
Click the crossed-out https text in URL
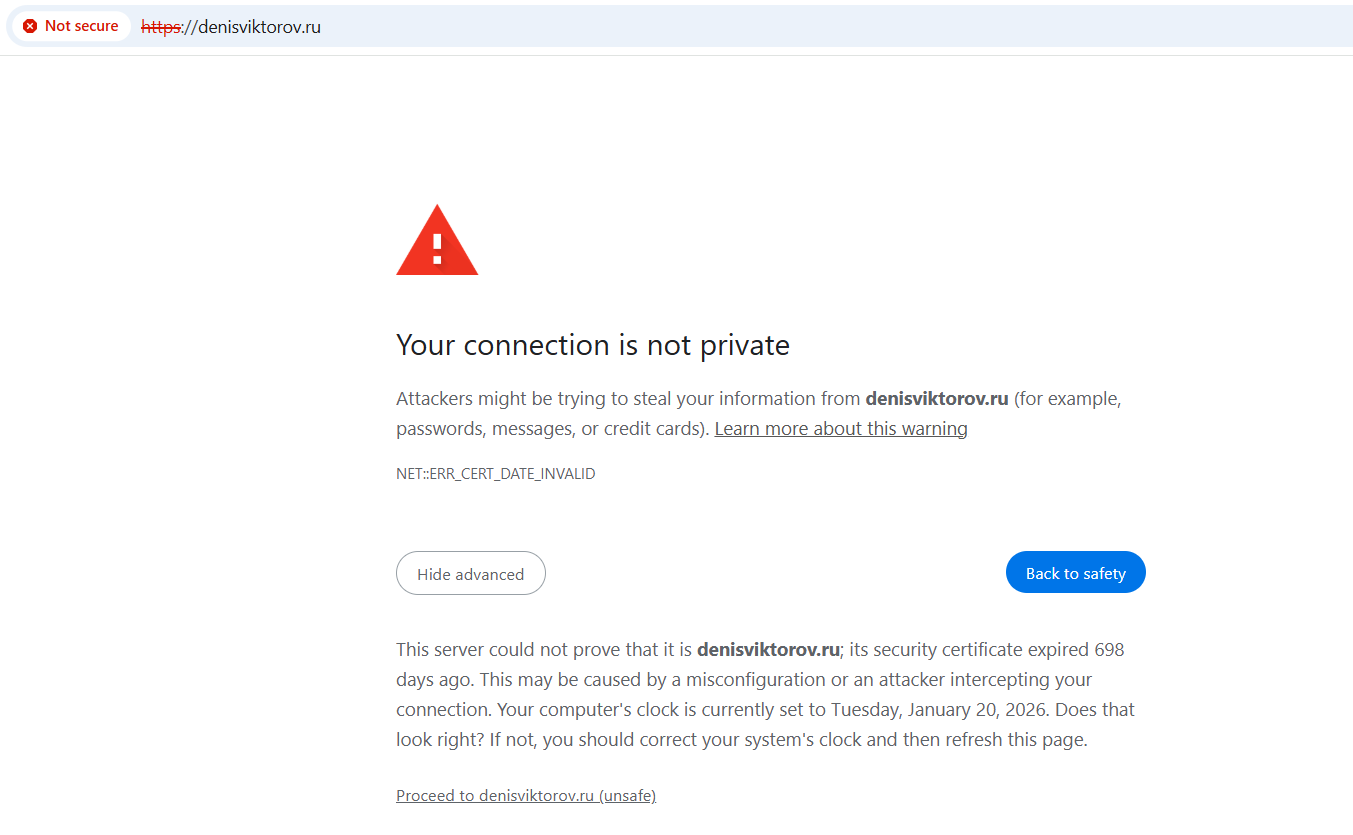click(159, 27)
